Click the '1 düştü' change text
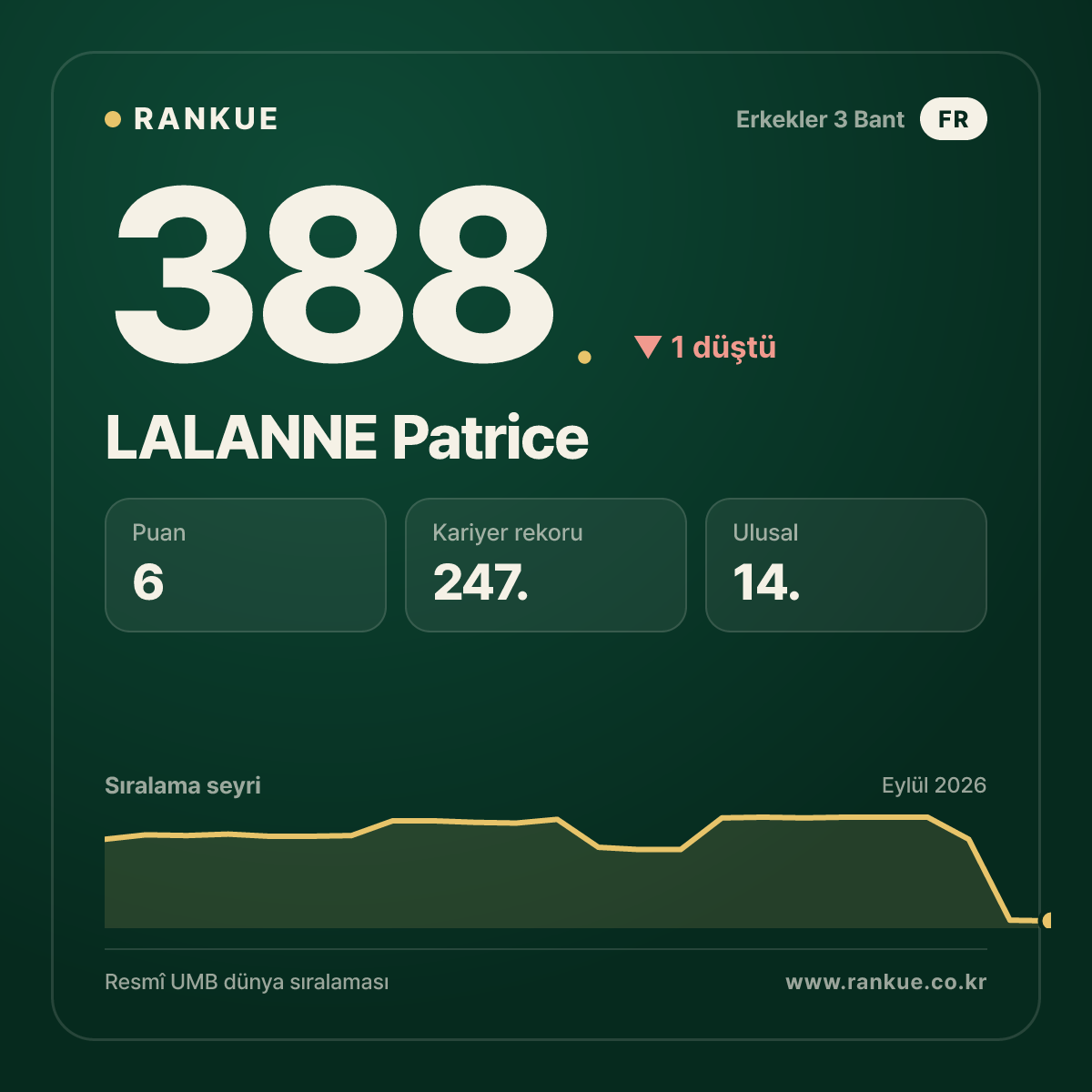This screenshot has height=1092, width=1092. click(x=723, y=347)
